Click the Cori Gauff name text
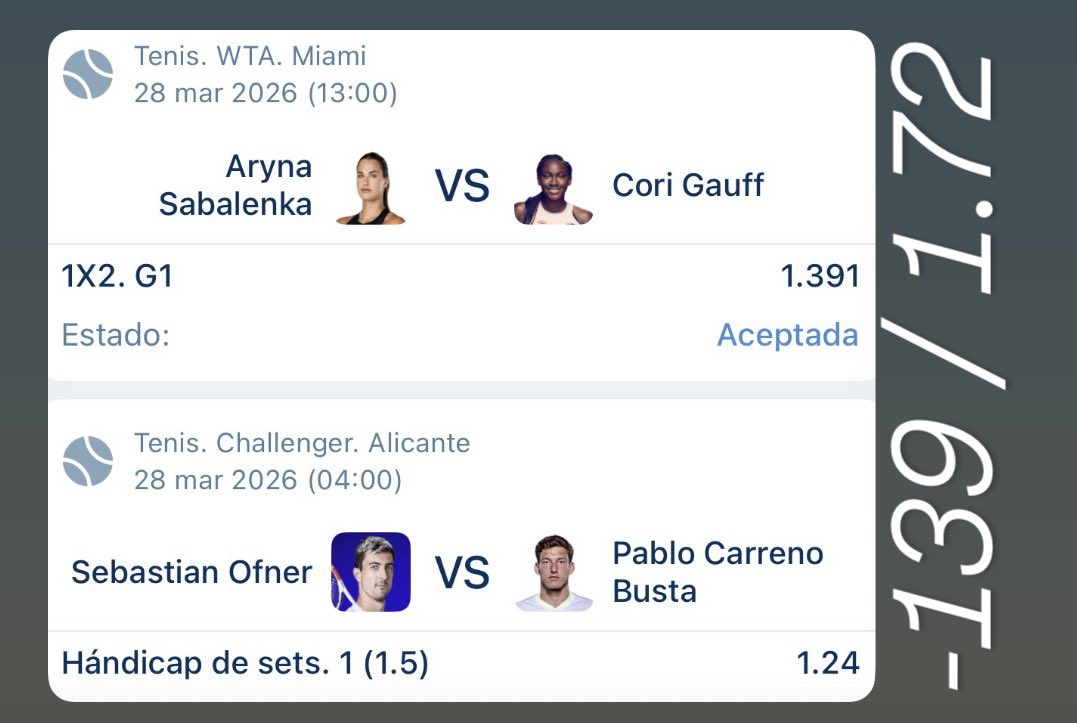1077x723 pixels. click(x=688, y=185)
